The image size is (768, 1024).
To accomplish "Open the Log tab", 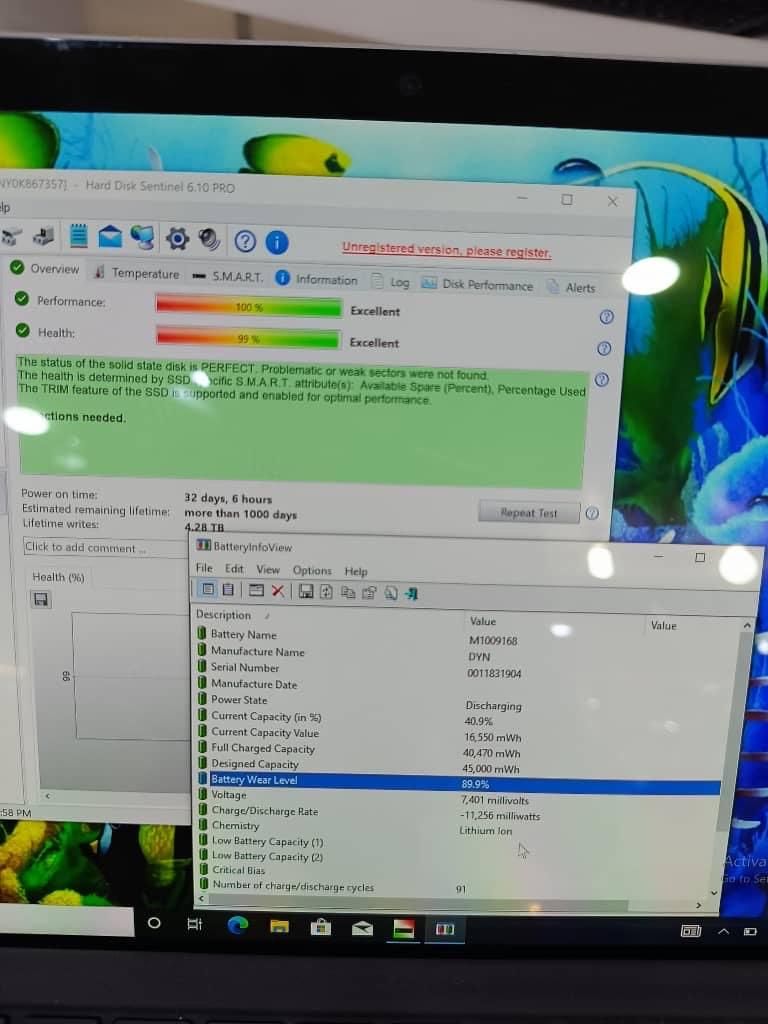I will coord(391,282).
